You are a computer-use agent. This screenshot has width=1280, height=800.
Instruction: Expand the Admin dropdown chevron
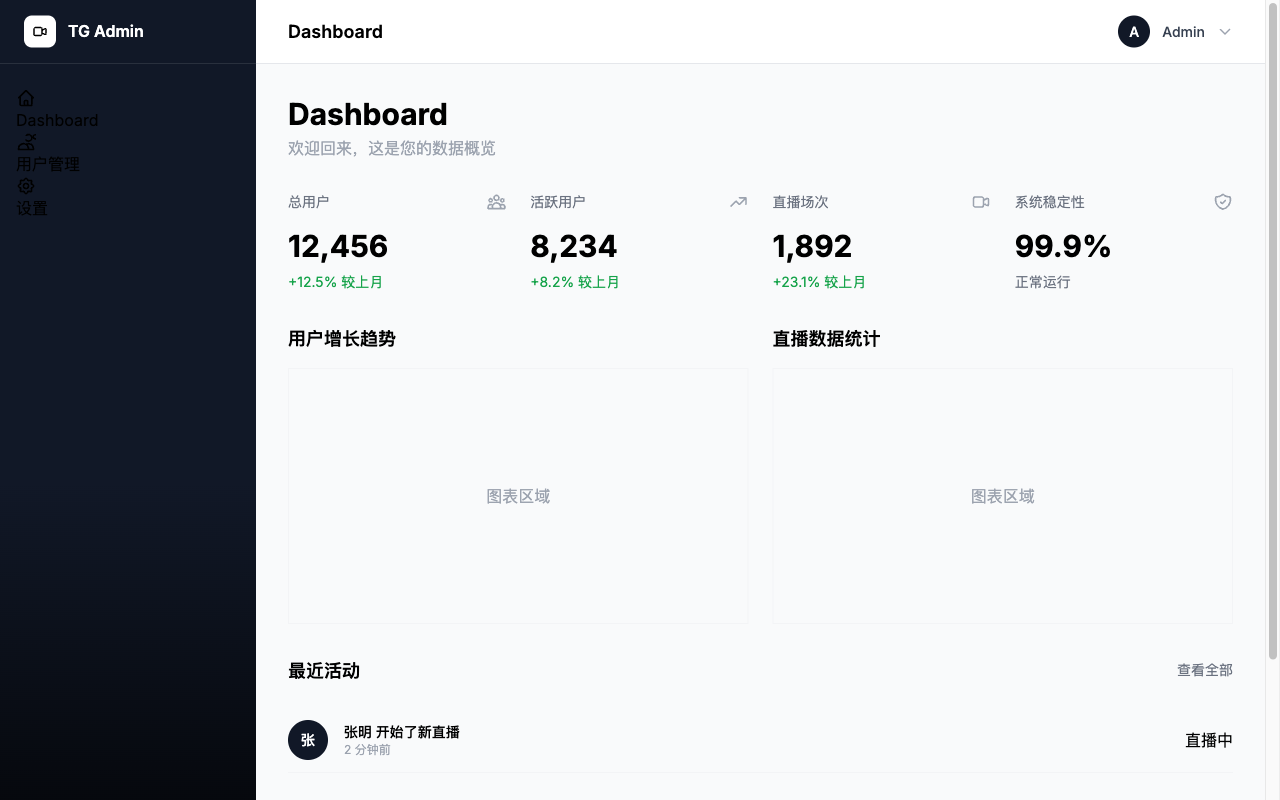tap(1225, 32)
